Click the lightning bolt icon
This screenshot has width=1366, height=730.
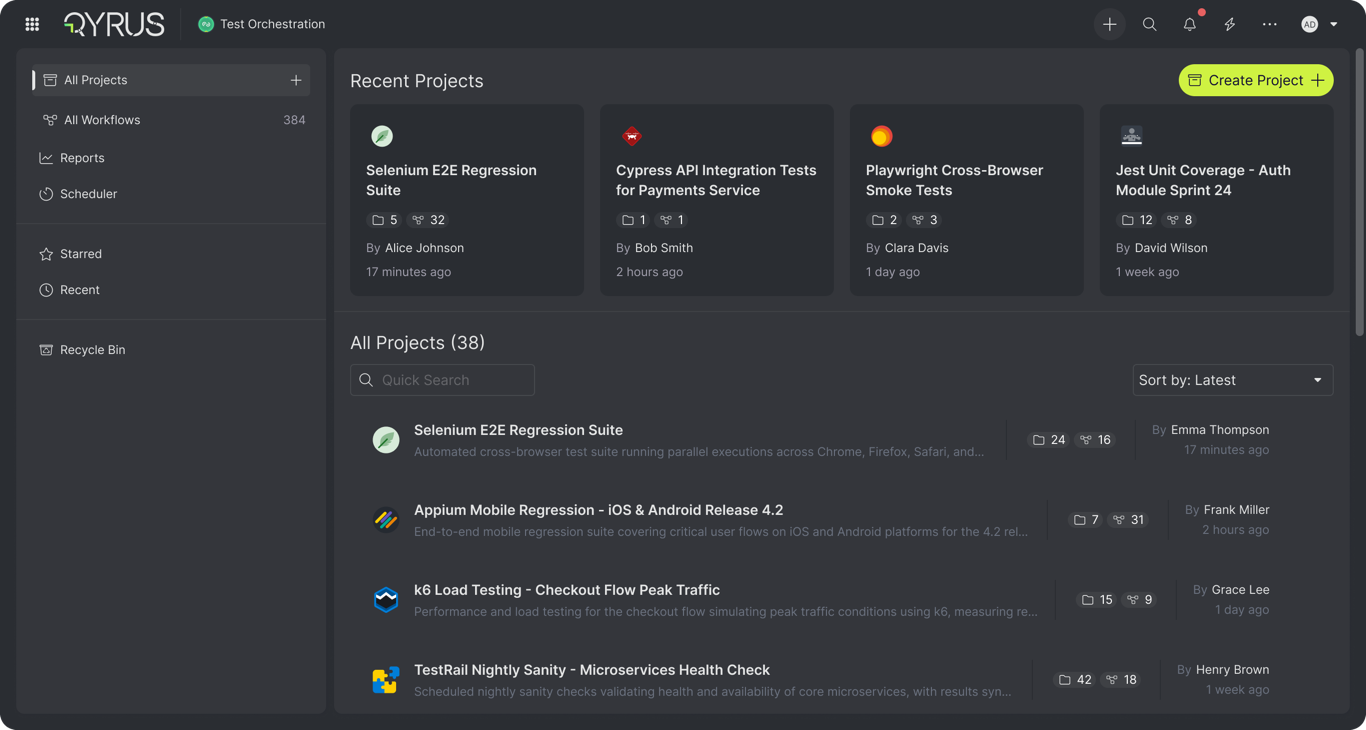click(x=1230, y=24)
